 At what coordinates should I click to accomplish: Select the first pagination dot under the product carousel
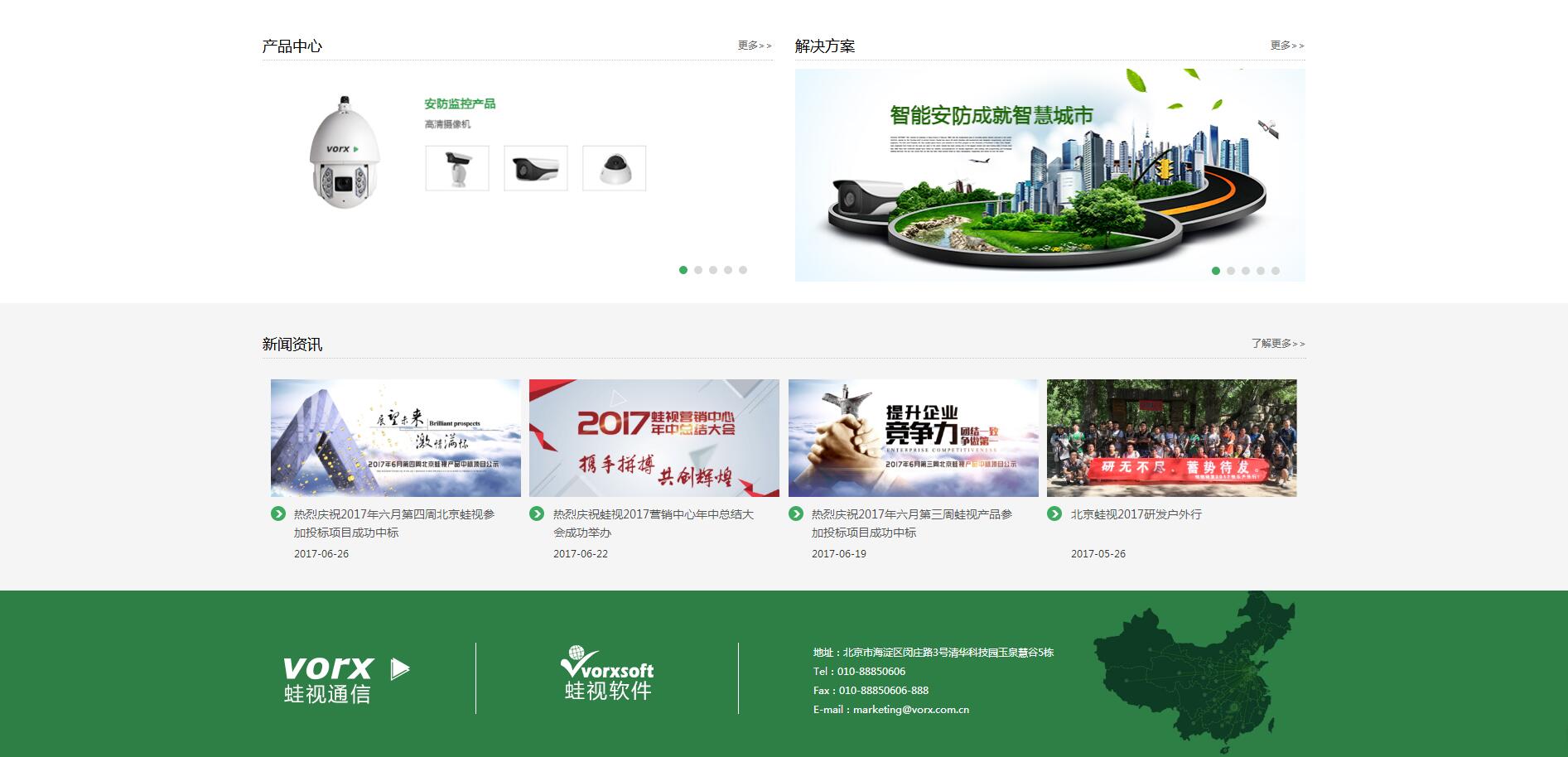click(684, 269)
